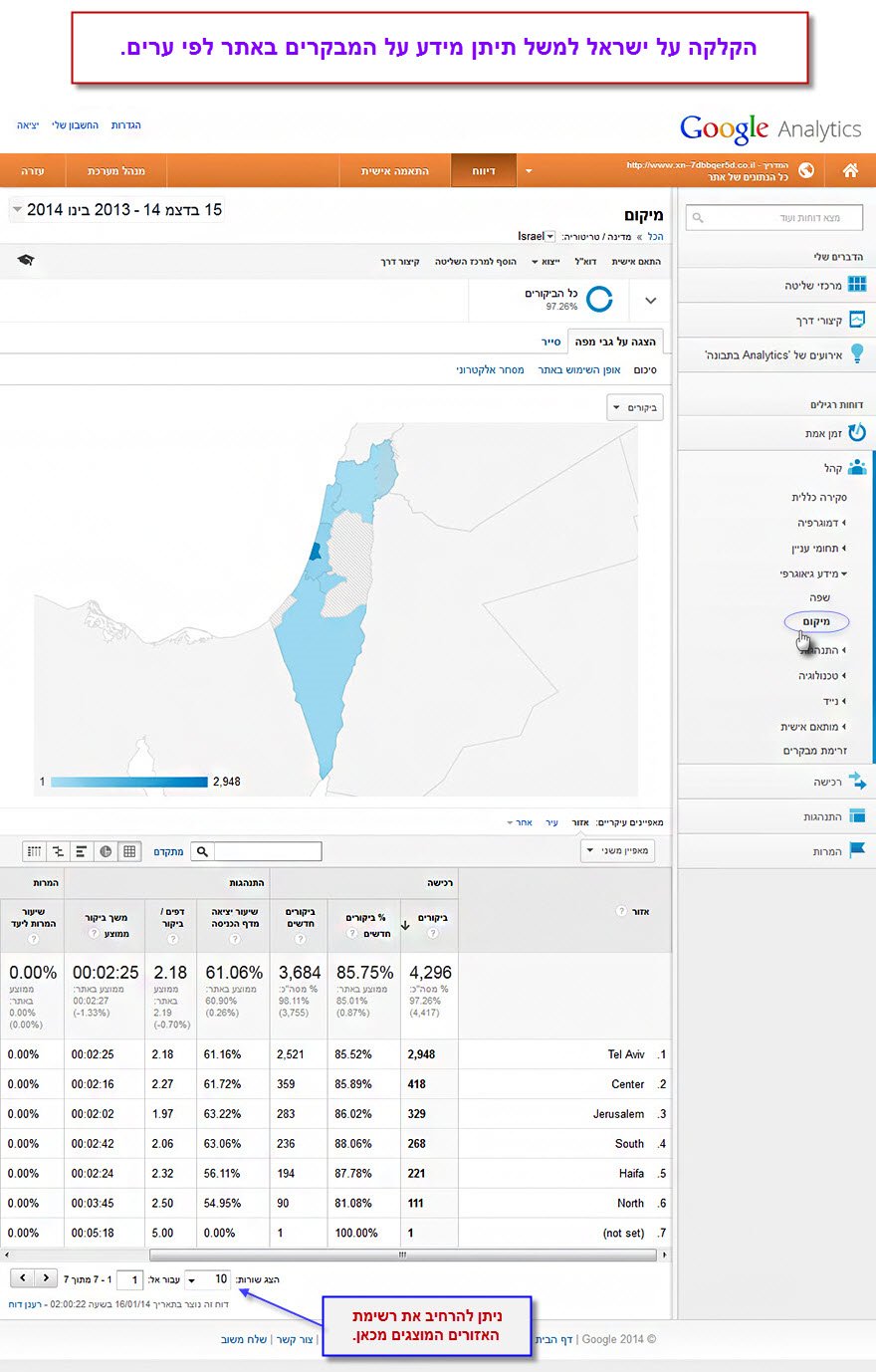
Task: Click the table search magnifier icon
Action: coord(202,851)
